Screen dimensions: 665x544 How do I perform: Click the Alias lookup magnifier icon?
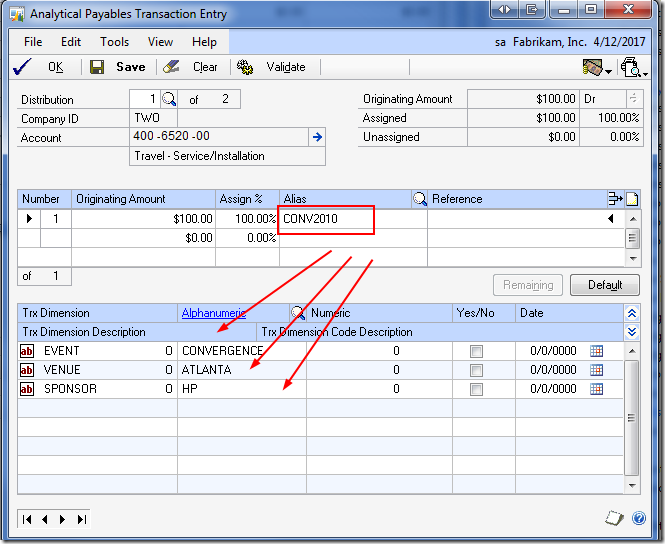(420, 199)
